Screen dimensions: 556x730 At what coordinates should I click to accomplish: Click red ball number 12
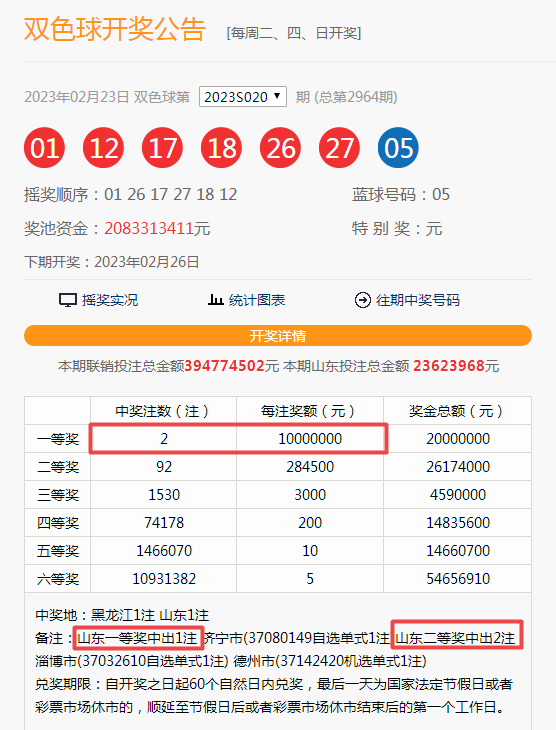[x=103, y=148]
